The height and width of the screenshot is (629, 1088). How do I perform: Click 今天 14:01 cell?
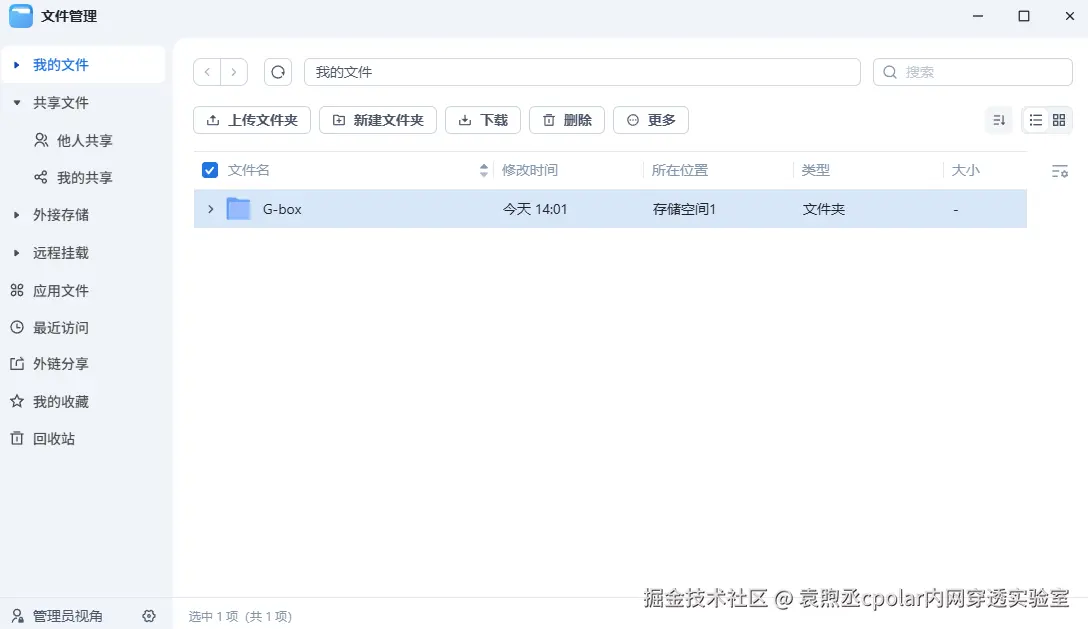[535, 209]
